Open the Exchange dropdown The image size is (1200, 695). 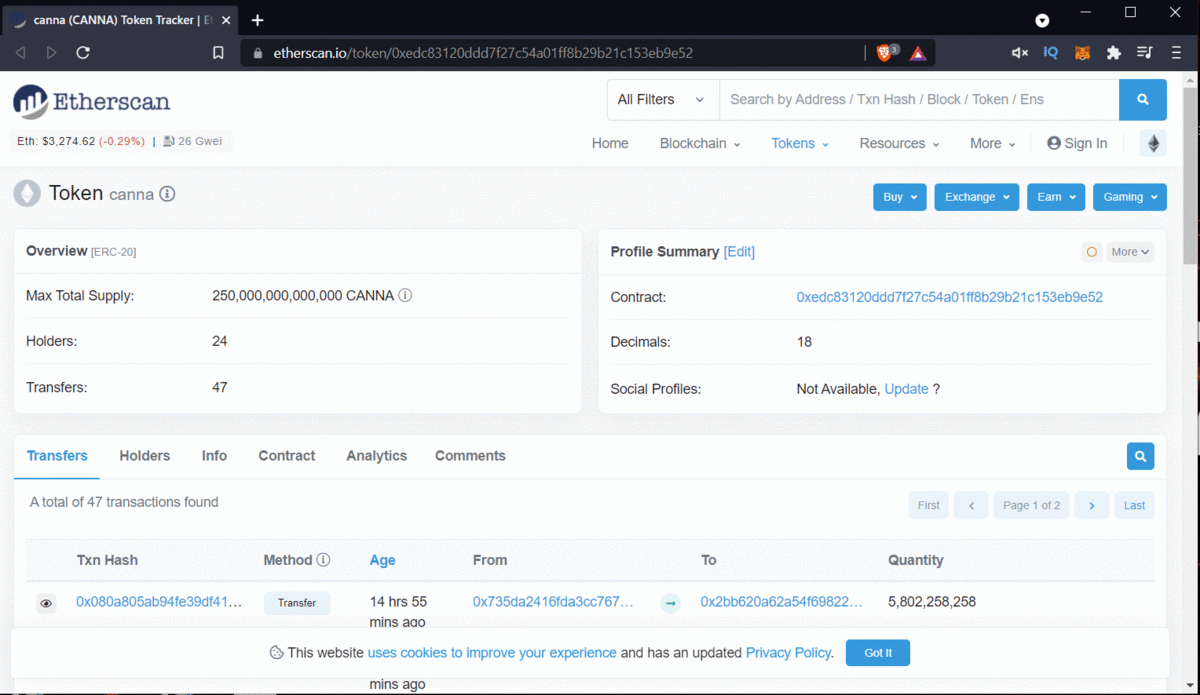pos(977,197)
